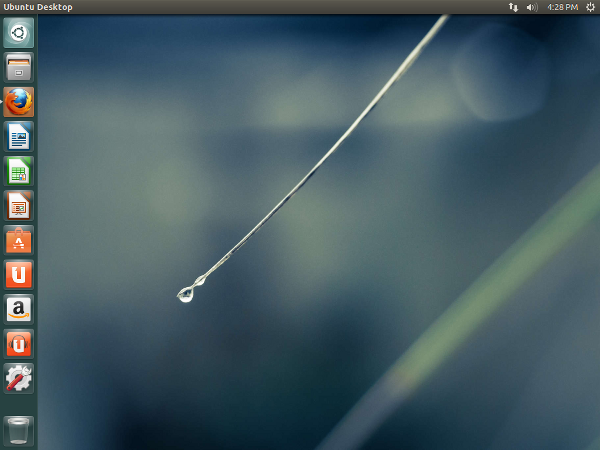
Task: Click the Ubuntu Desktop title text
Action: click(38, 7)
